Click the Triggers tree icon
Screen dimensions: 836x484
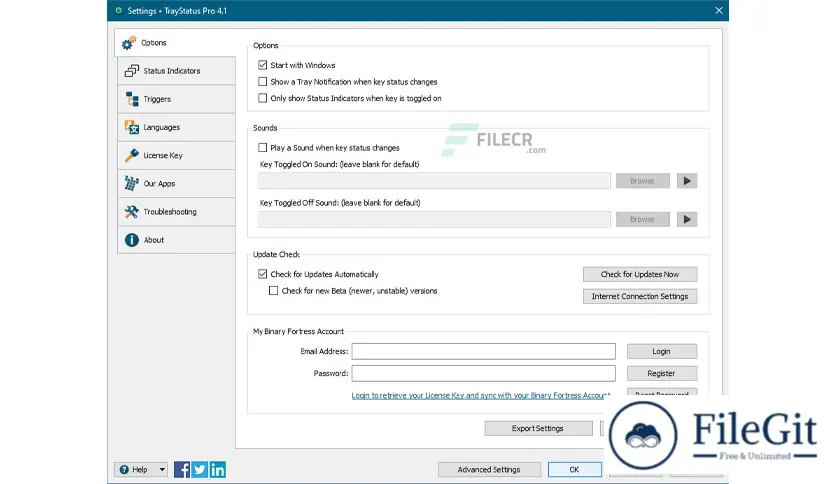132,99
